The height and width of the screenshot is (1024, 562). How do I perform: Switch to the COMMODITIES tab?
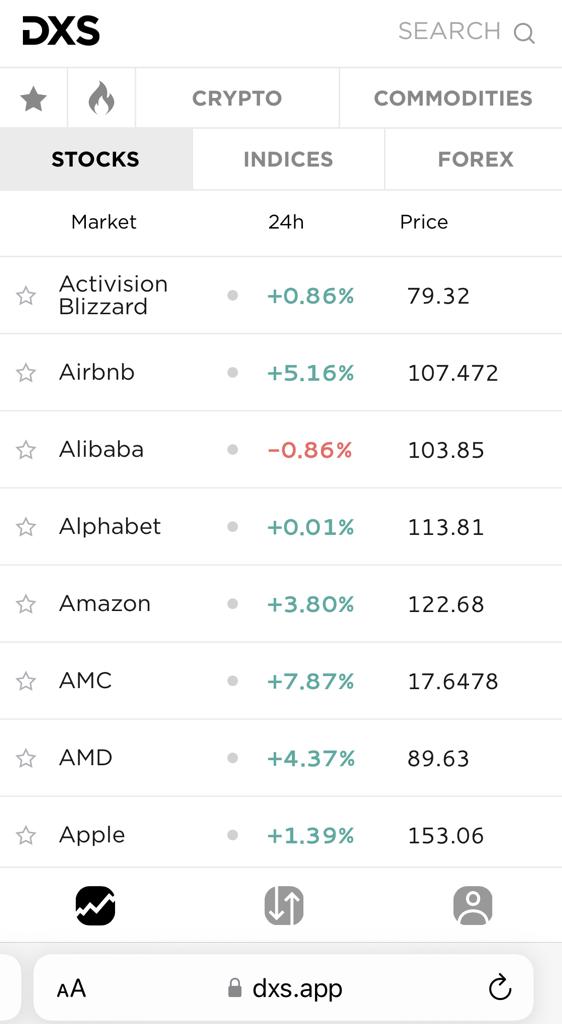[452, 99]
